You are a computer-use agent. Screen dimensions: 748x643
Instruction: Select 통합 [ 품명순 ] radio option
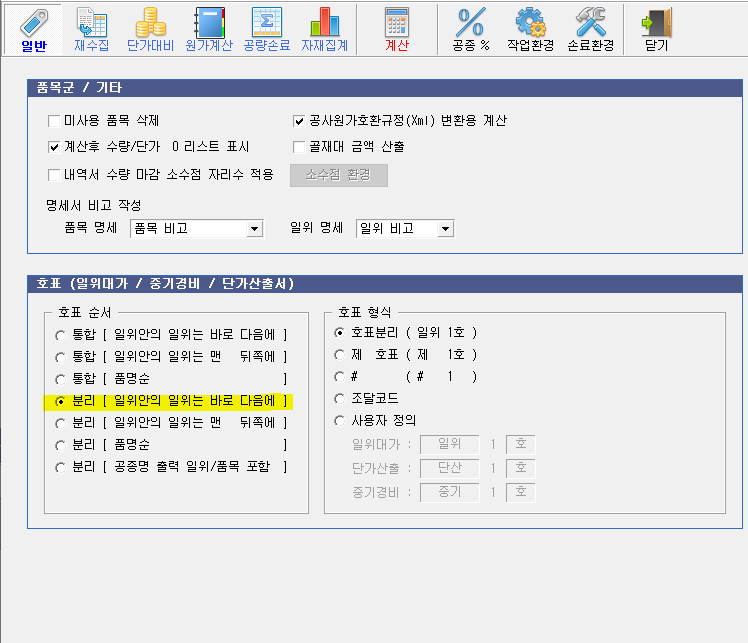[x=62, y=378]
